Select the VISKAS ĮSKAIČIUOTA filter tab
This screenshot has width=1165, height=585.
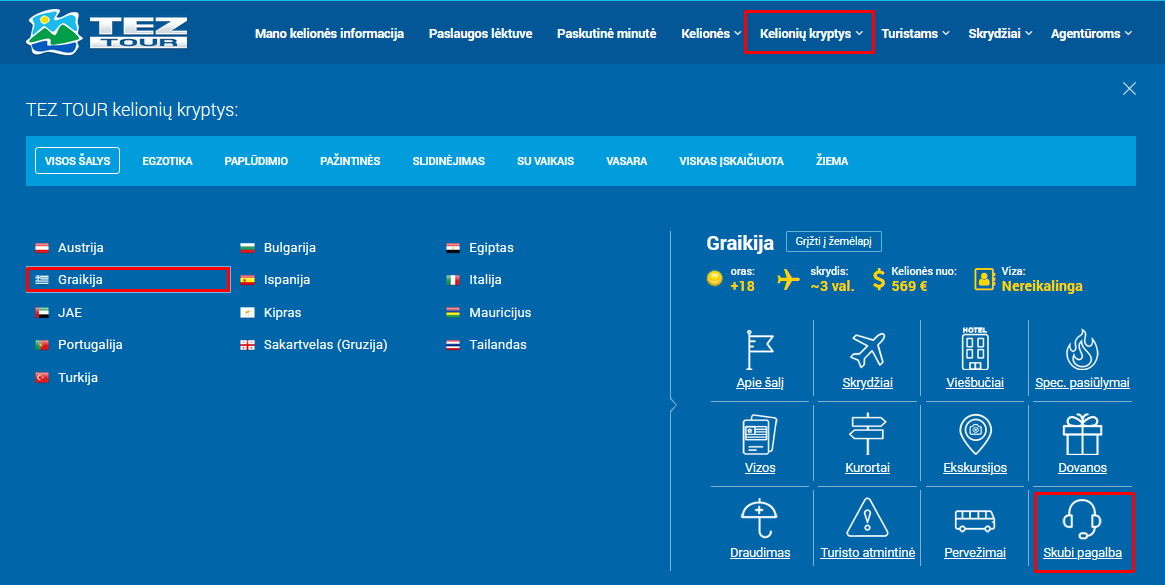point(731,161)
